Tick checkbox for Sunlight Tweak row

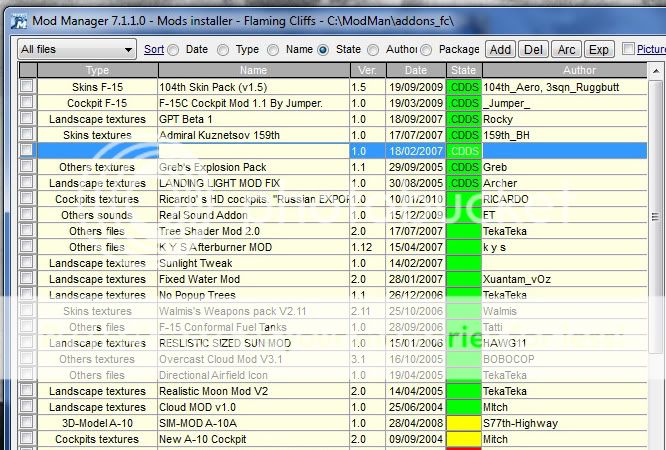(26, 263)
